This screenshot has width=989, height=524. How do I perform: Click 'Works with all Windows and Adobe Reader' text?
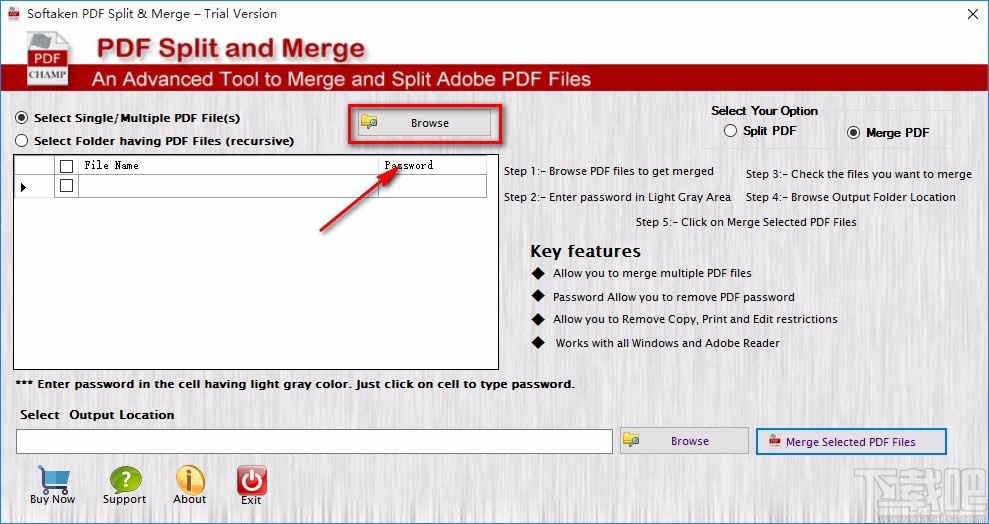(667, 343)
